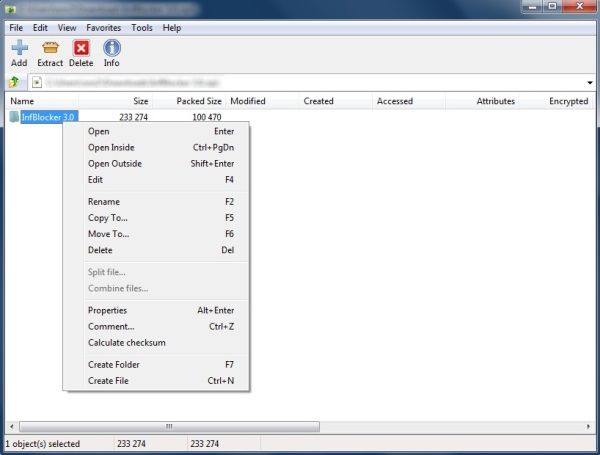Select Delete in the context menu
The height and width of the screenshot is (455, 600).
coord(156,250)
